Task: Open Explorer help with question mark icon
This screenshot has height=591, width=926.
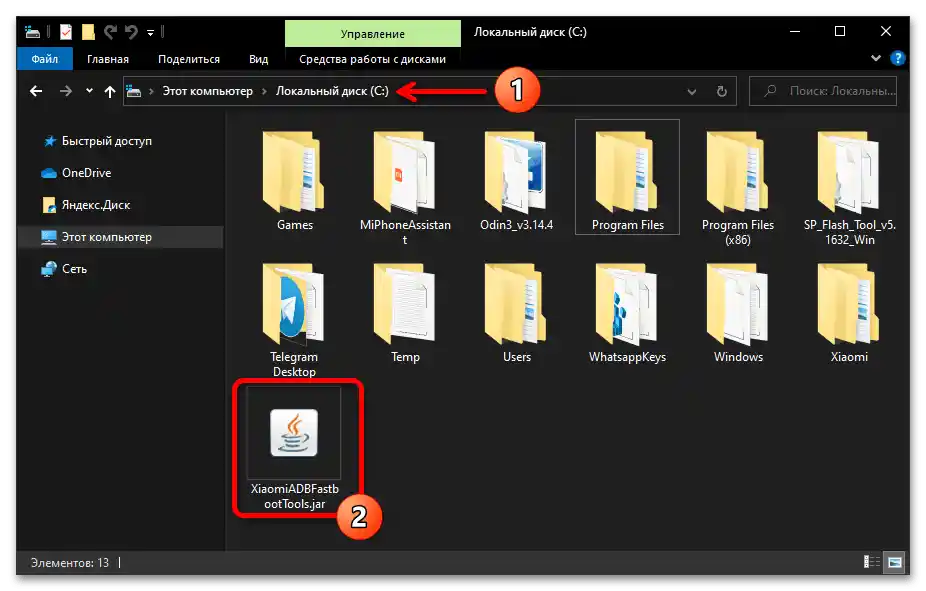Action: coord(898,58)
